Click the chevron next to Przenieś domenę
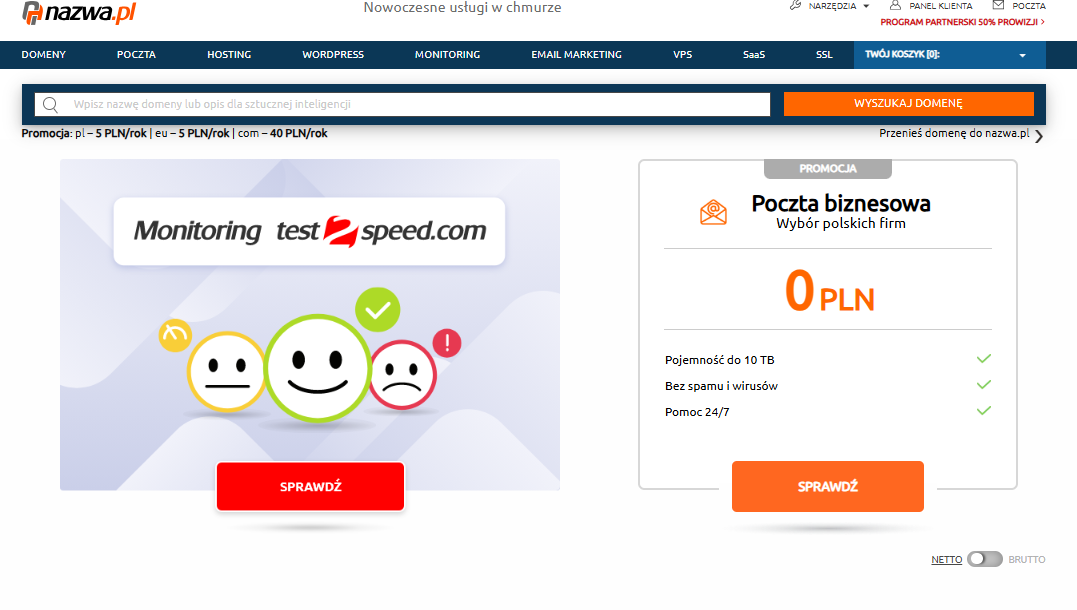Screen dimensions: 1077x610 tap(1039, 136)
